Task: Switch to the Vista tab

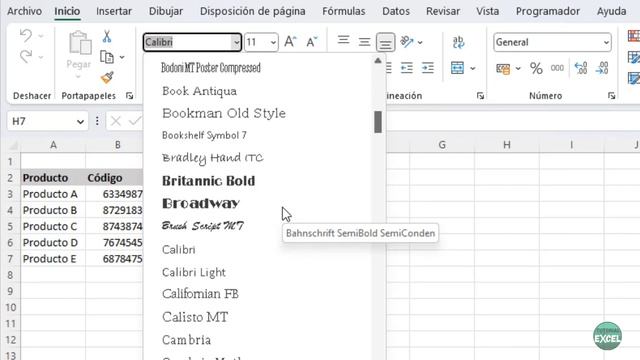Action: 487,11
